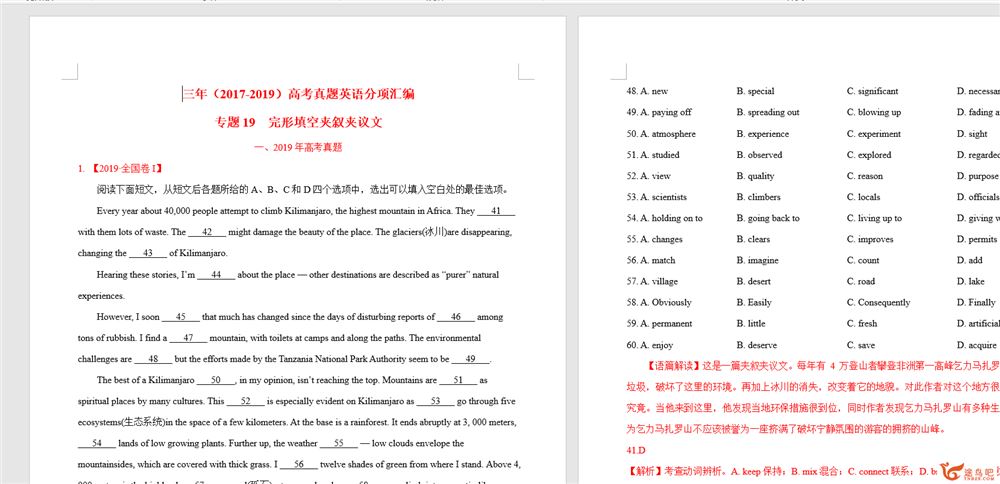Click blank 49 after 'seem to be'
This screenshot has height=484, width=1000.
(471, 359)
